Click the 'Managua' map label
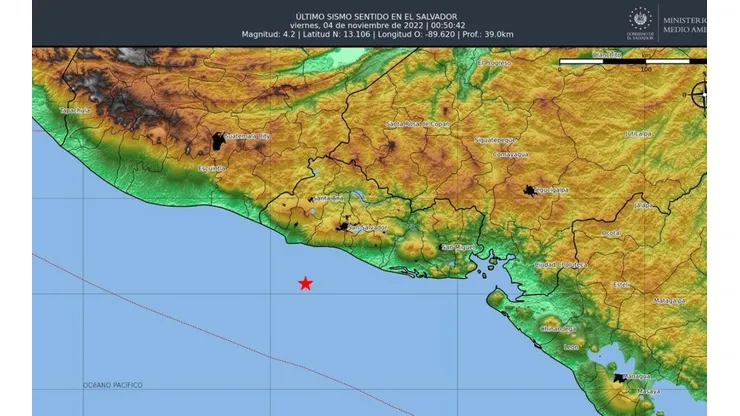 tap(637, 377)
